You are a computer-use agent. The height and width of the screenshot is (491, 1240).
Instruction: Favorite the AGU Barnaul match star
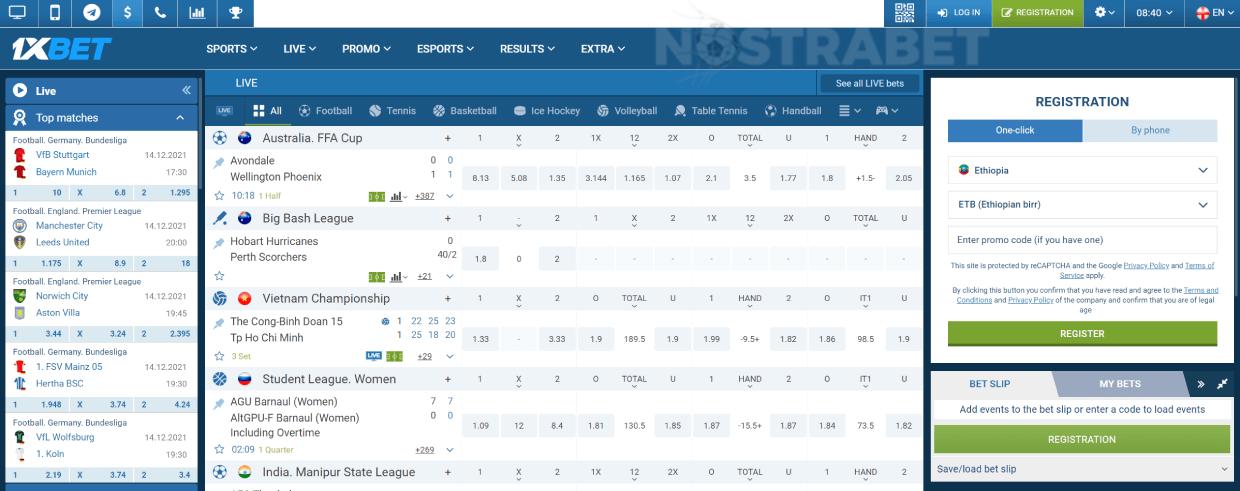219,450
